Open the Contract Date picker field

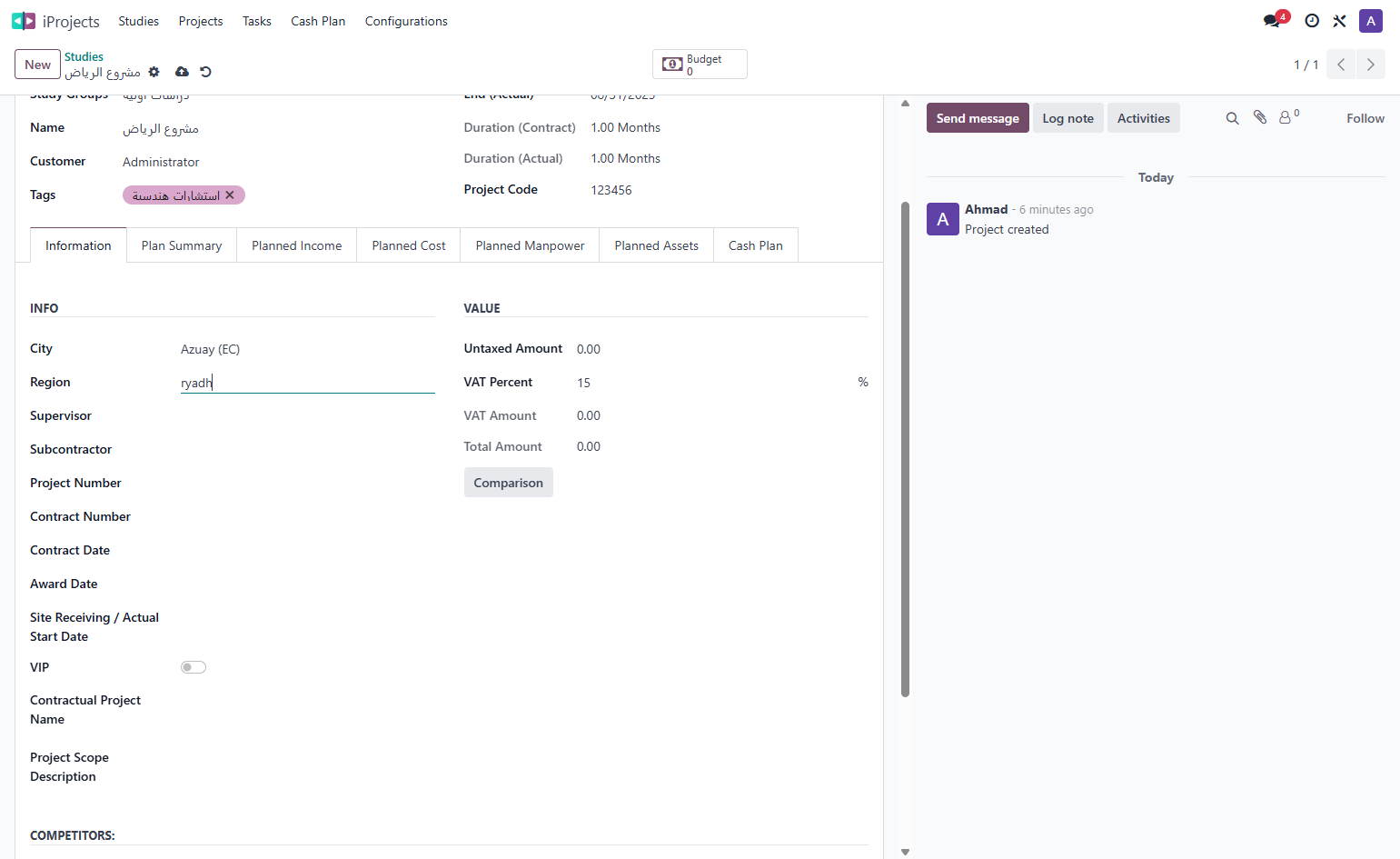pyautogui.click(x=308, y=551)
